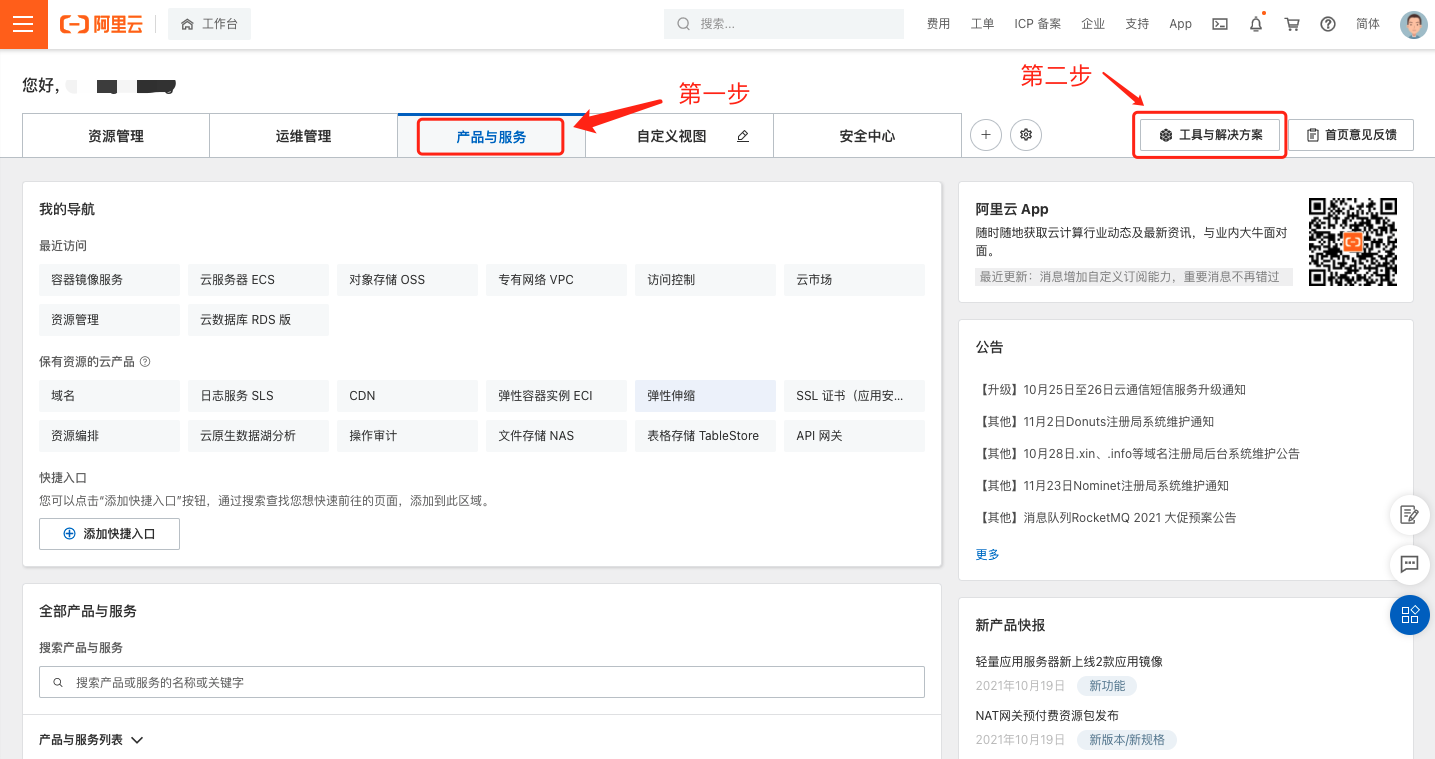Open the Cloud Shell terminal icon
The width and height of the screenshot is (1435, 759).
[x=1220, y=24]
